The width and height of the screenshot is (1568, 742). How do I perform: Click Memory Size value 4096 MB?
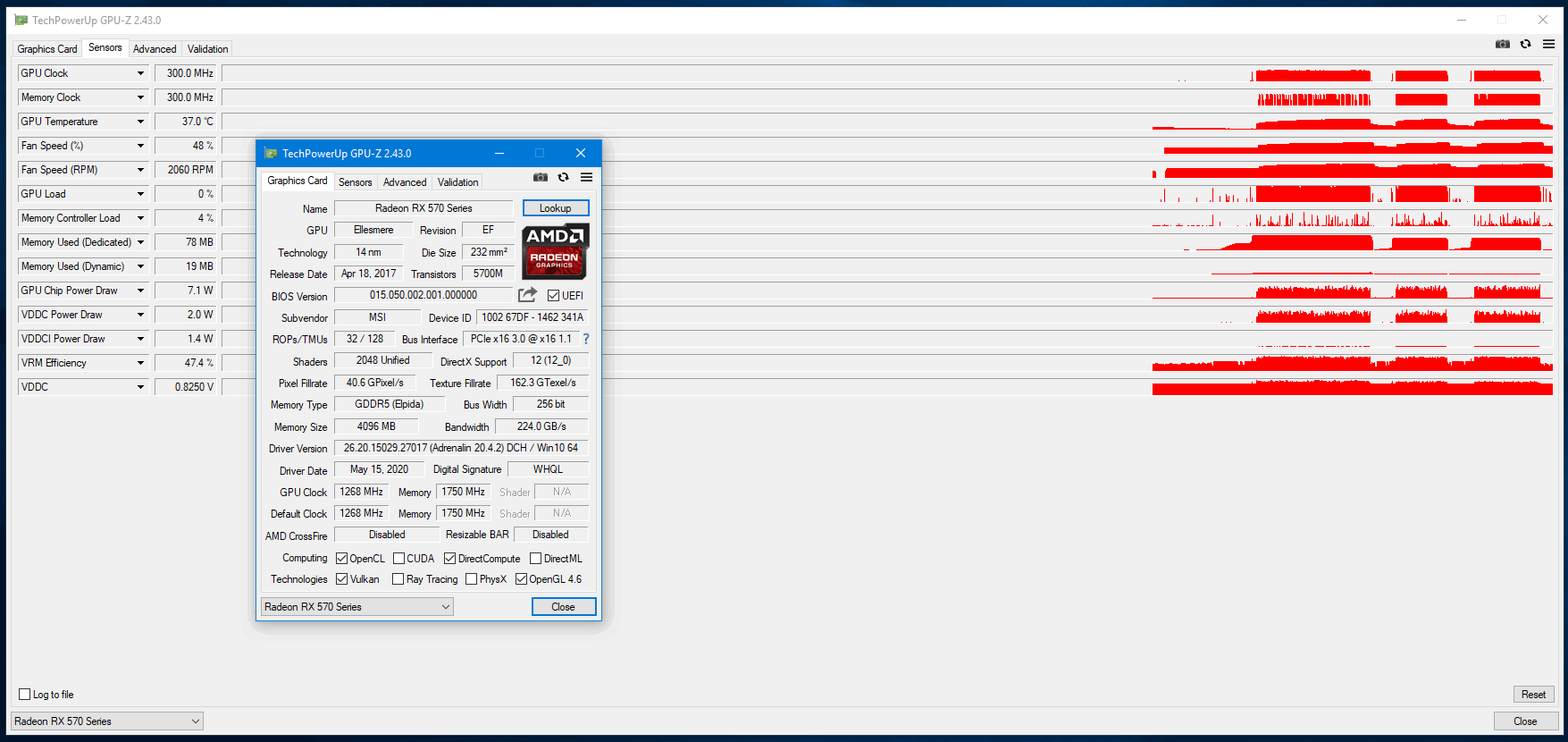pyautogui.click(x=377, y=426)
